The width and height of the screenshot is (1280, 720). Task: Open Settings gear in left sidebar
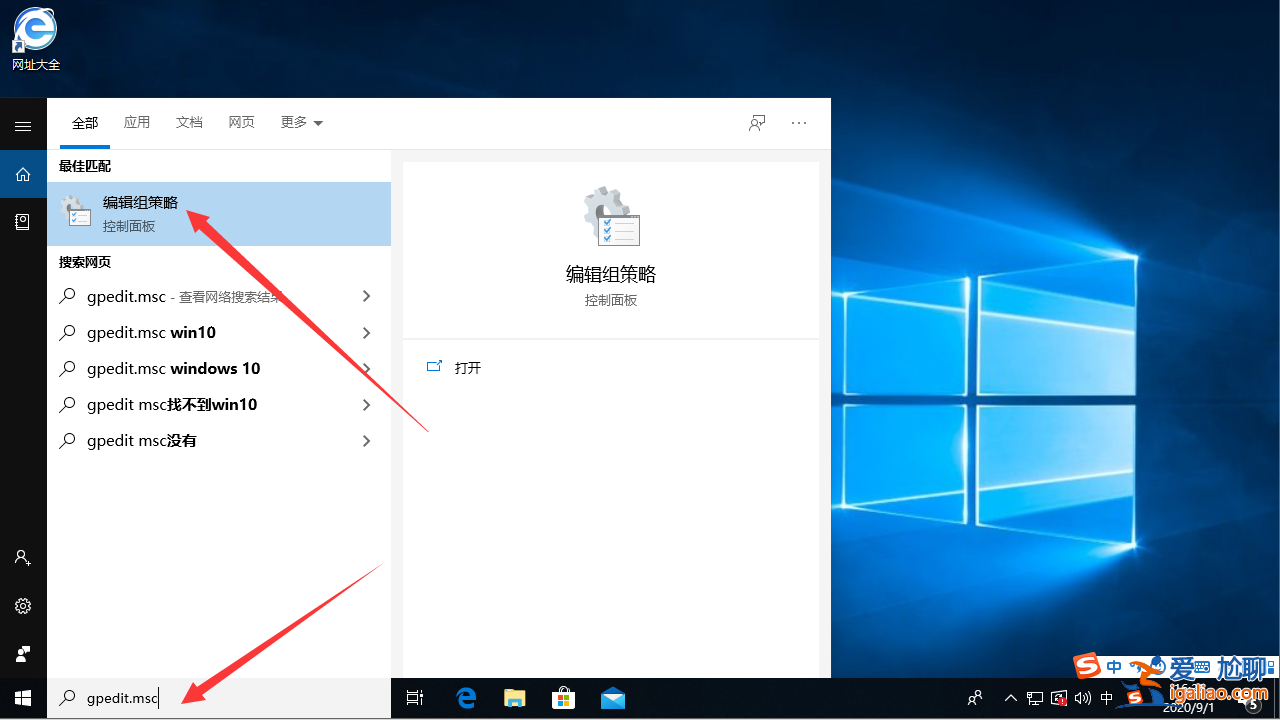point(22,605)
